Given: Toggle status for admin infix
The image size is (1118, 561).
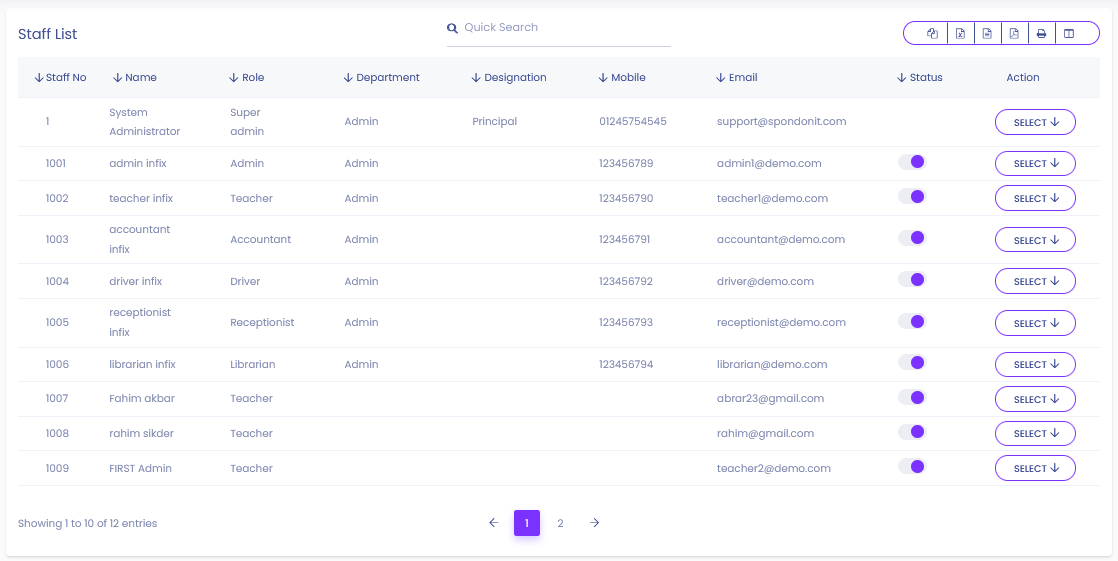Looking at the screenshot, I should pos(912,162).
